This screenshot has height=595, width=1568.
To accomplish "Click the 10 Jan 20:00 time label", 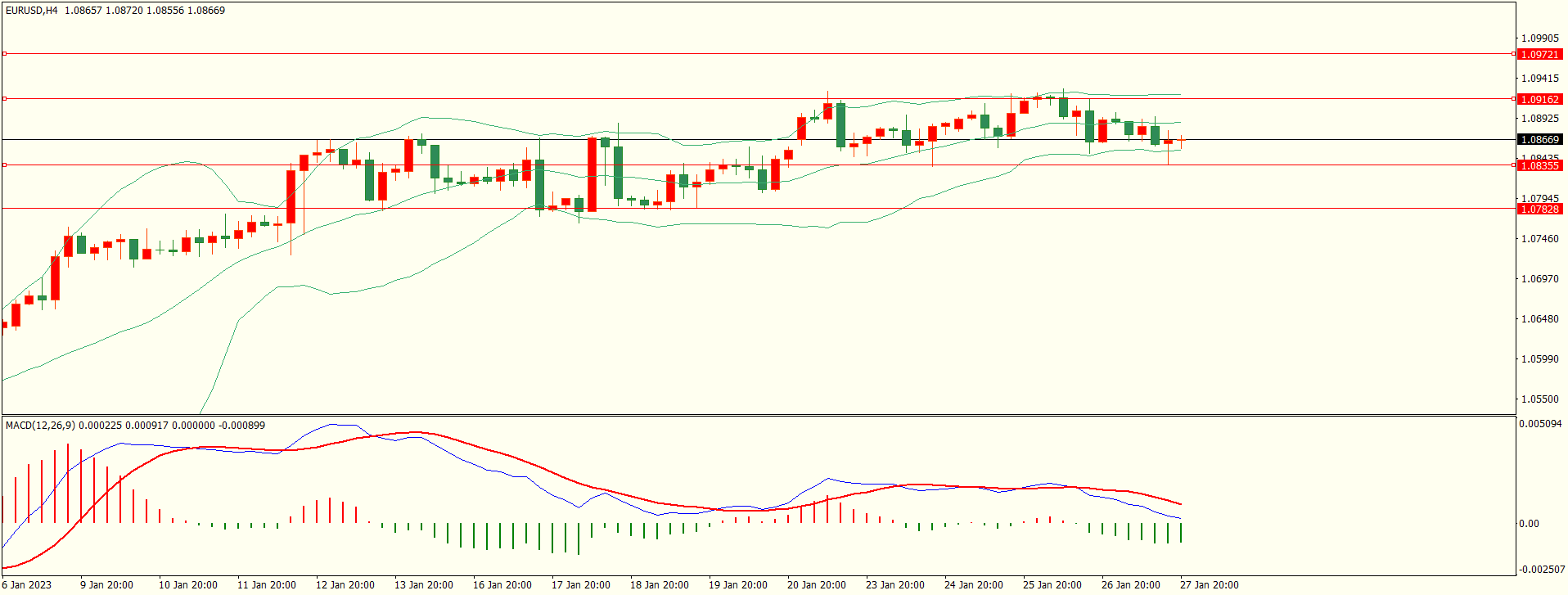I will click(x=188, y=585).
